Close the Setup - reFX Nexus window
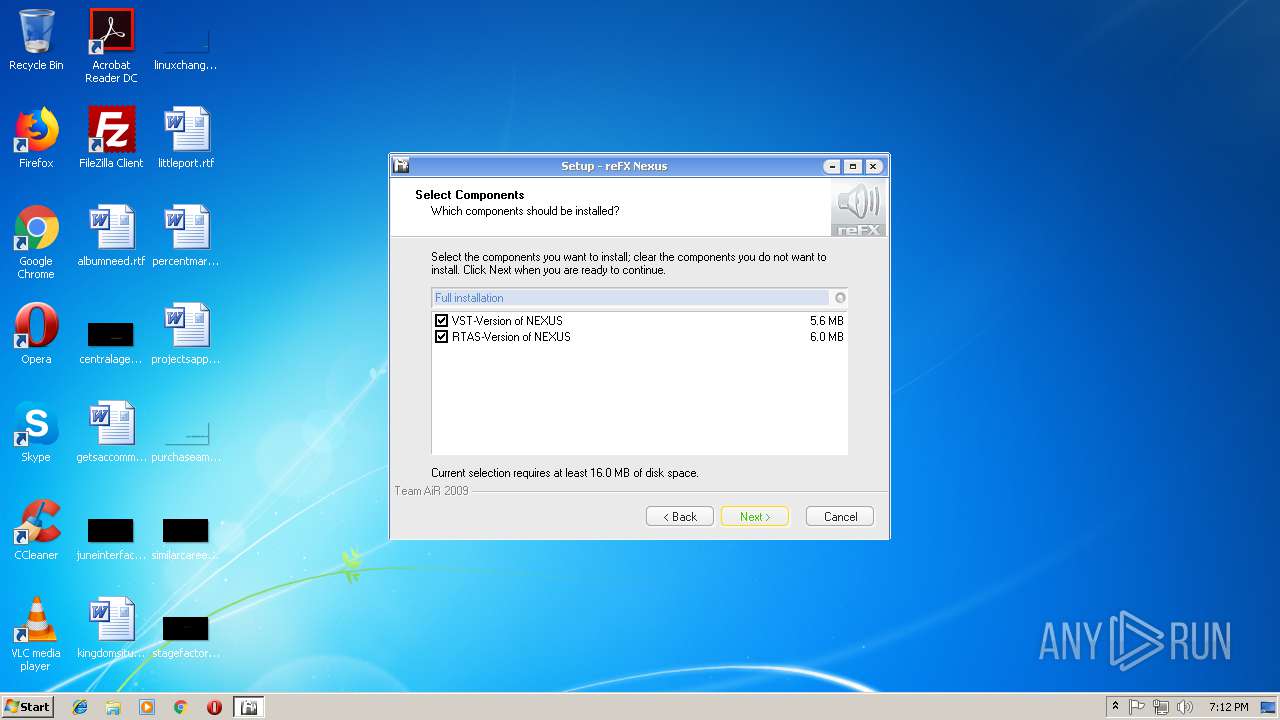This screenshot has width=1280, height=720. [x=873, y=166]
